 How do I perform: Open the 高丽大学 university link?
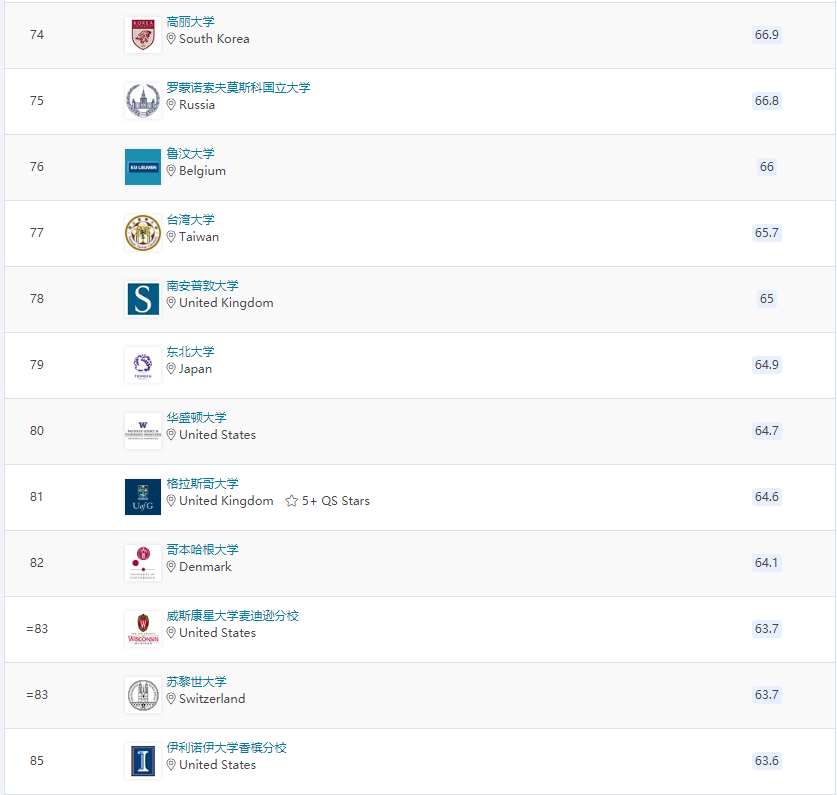(190, 22)
